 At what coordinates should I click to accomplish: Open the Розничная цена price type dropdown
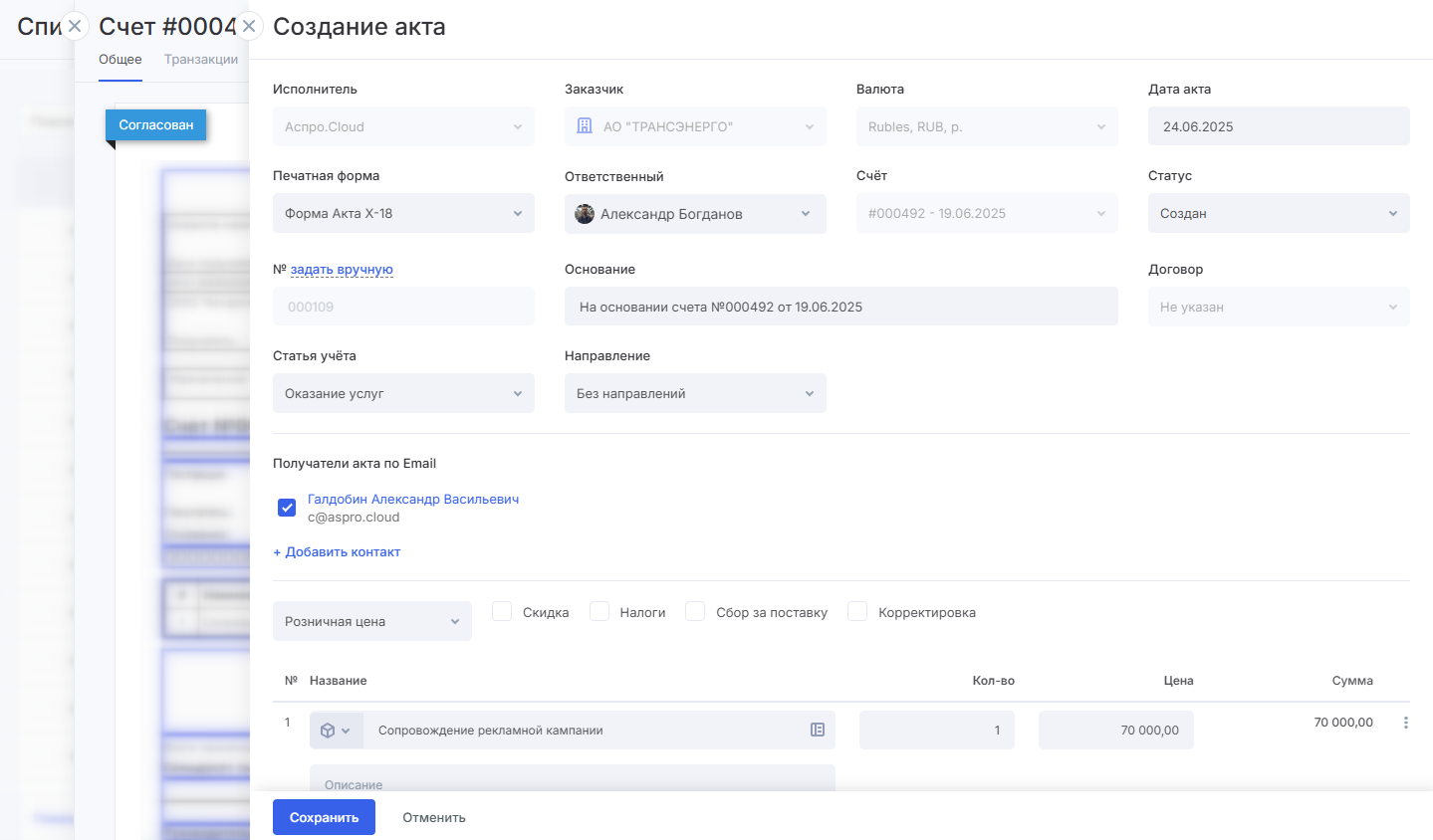coord(371,621)
